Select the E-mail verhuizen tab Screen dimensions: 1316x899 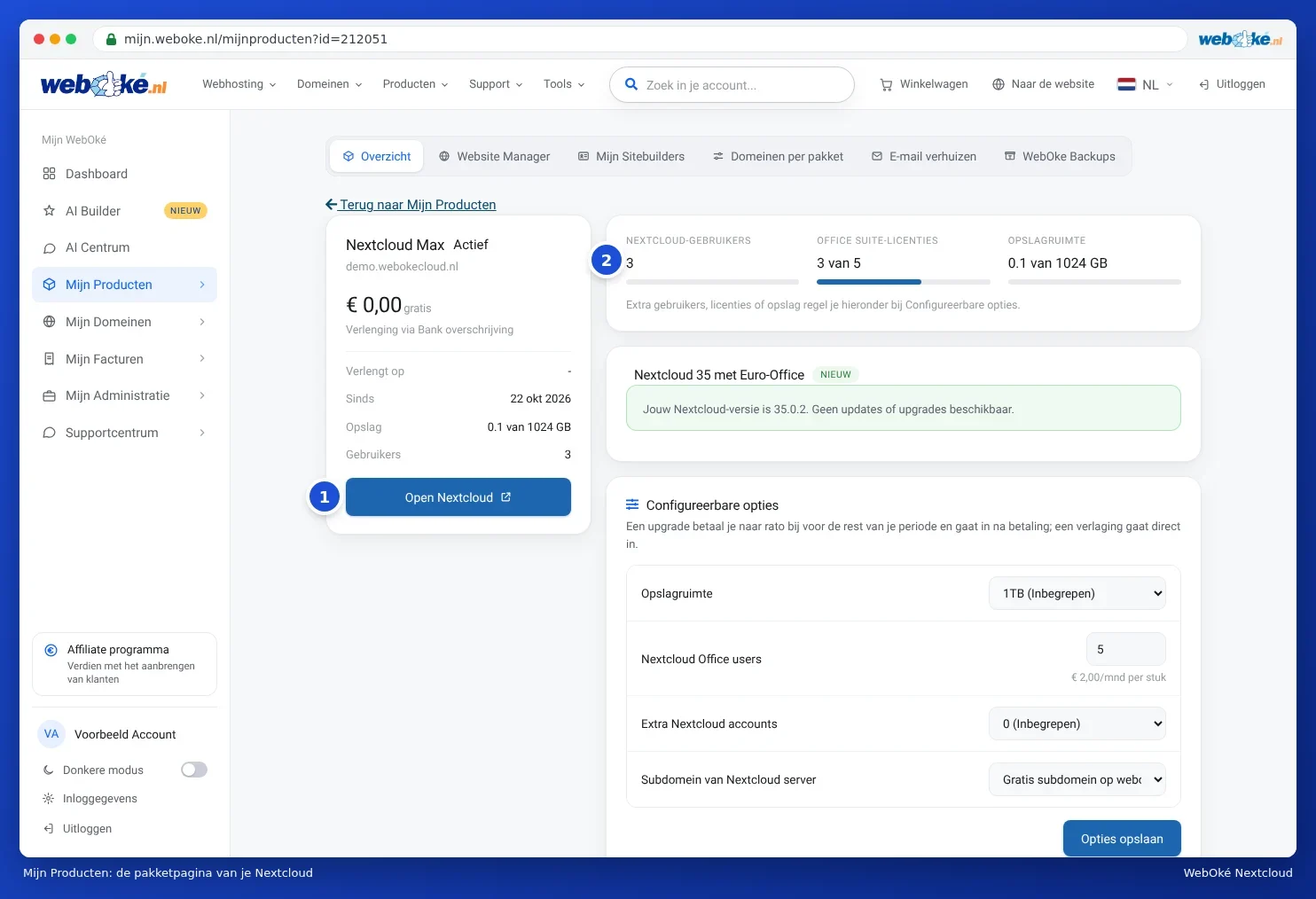coord(924,156)
